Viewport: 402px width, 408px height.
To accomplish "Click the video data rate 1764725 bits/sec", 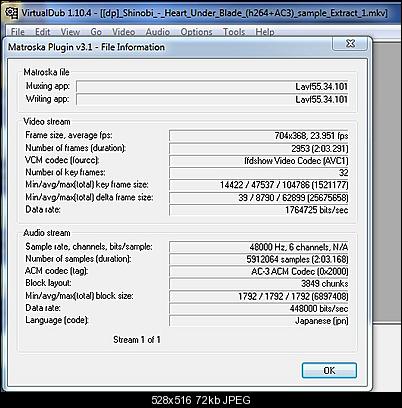I will 259,210.
